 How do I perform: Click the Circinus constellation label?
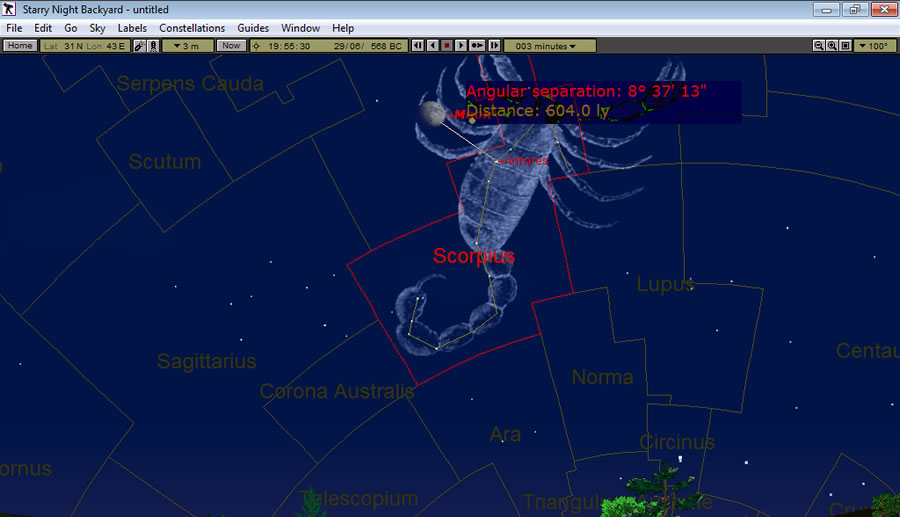[677, 442]
